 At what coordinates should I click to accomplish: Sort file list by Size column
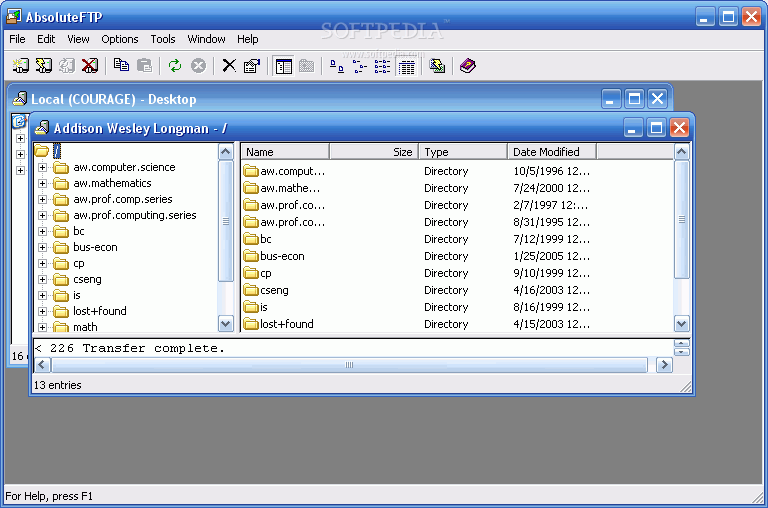point(374,152)
